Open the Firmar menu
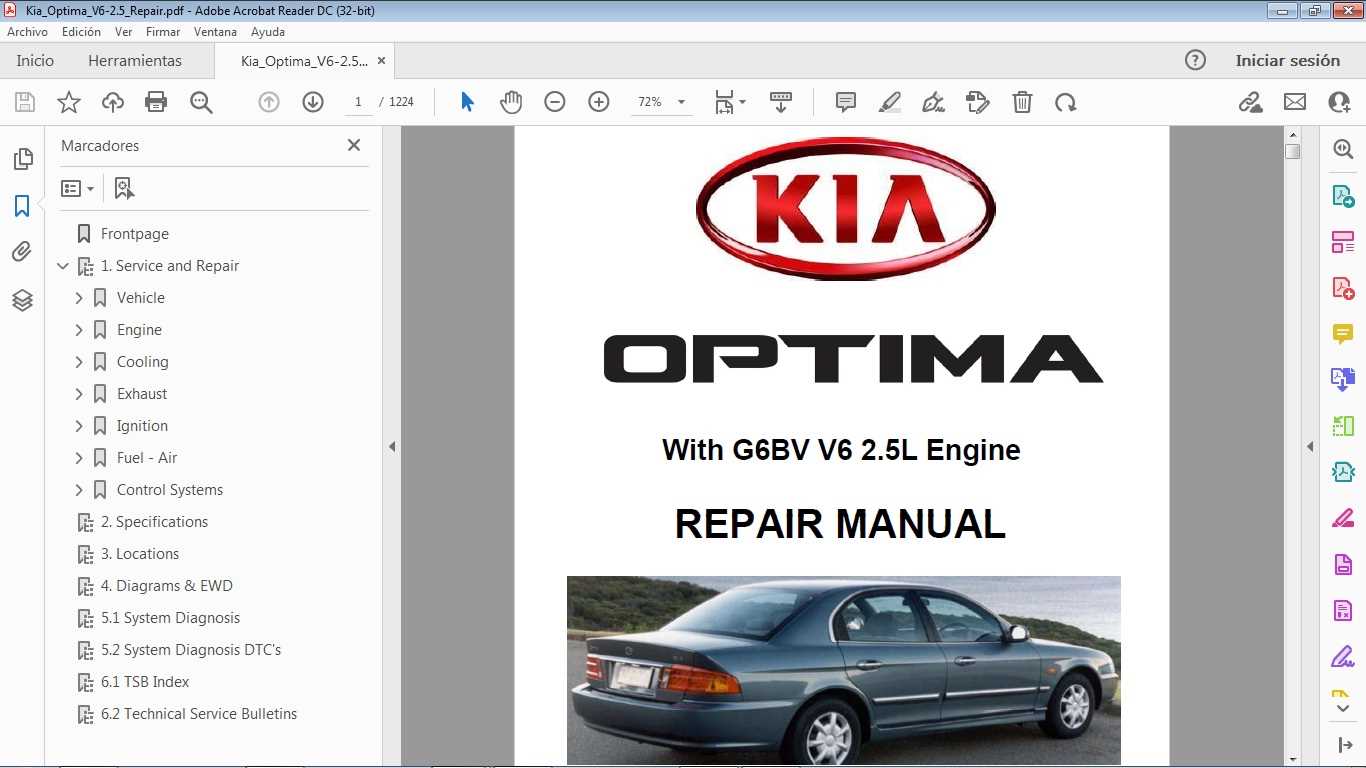This screenshot has height=768, width=1366. [x=163, y=32]
